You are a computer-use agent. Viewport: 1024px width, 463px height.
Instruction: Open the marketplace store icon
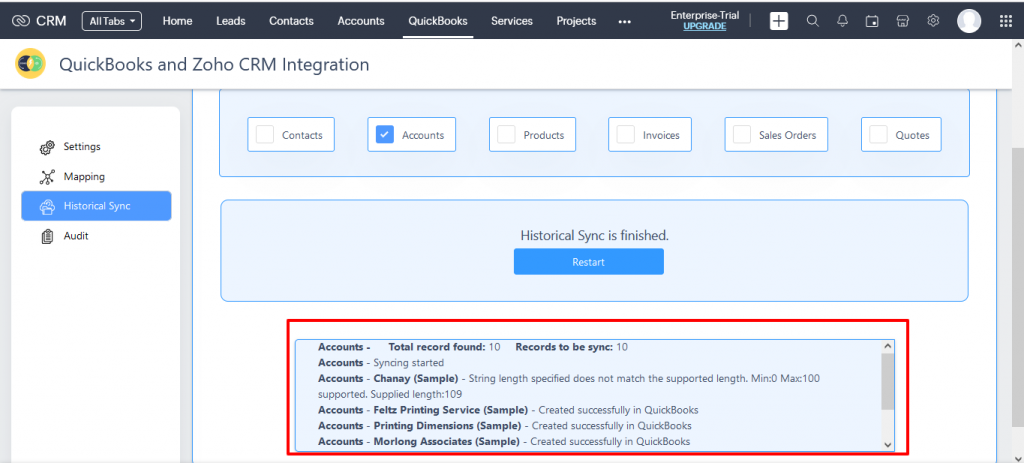[903, 21]
